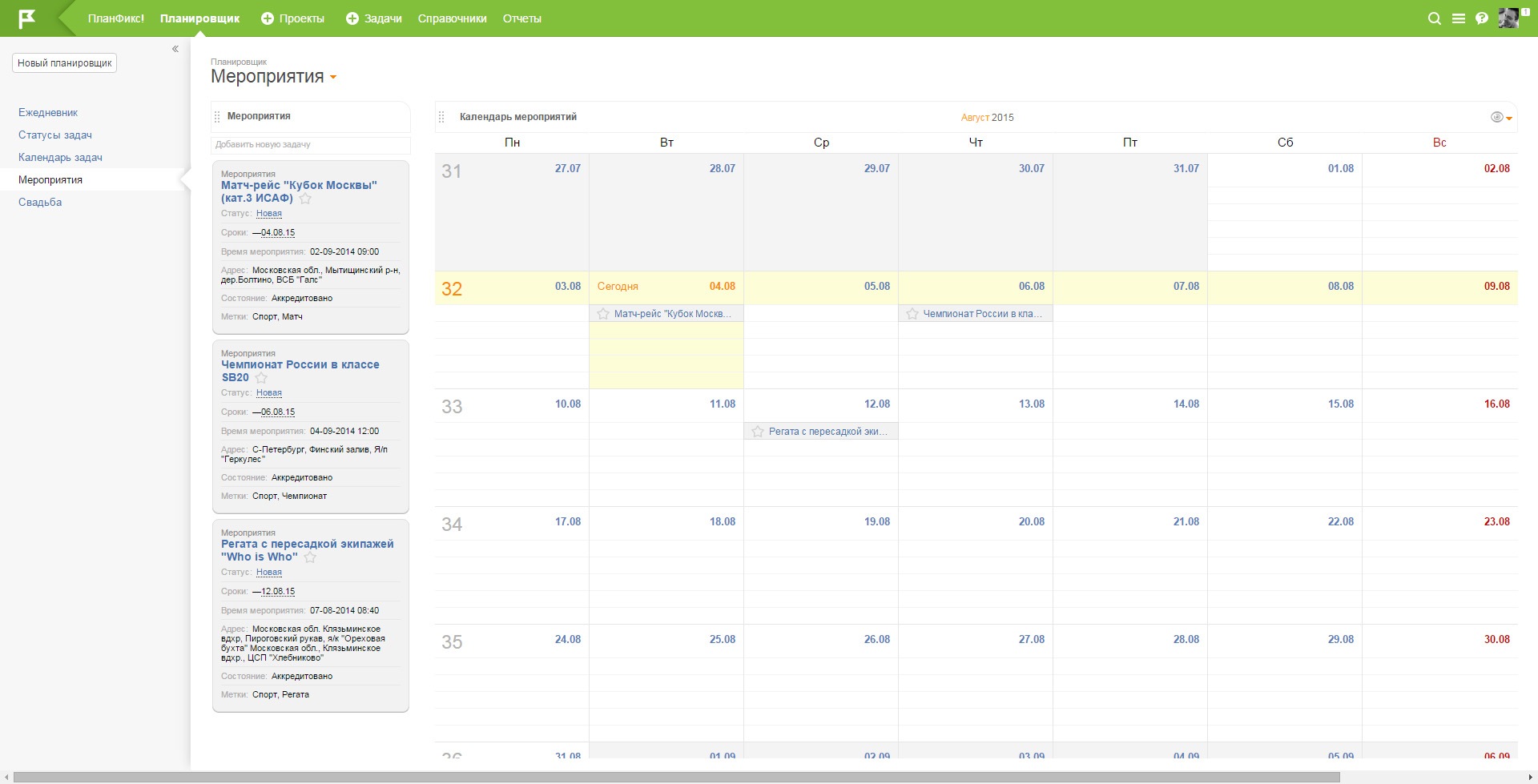The height and width of the screenshot is (784, 1538).
Task: Open the Регата с пересадкой экипажей title
Action: 308,550
